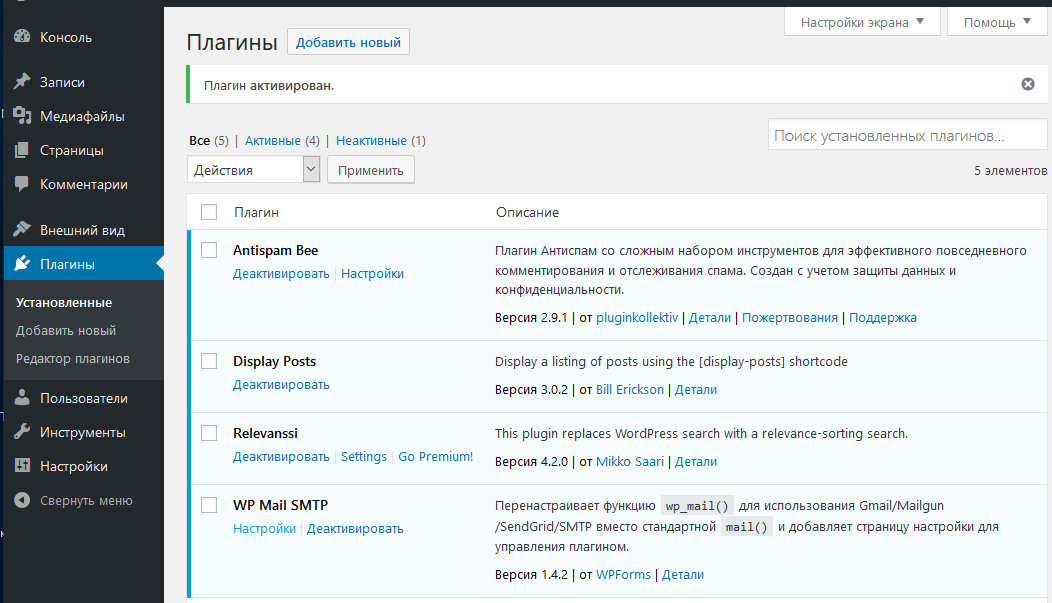Check the Antispam Bee plugin checkbox

(x=209, y=250)
